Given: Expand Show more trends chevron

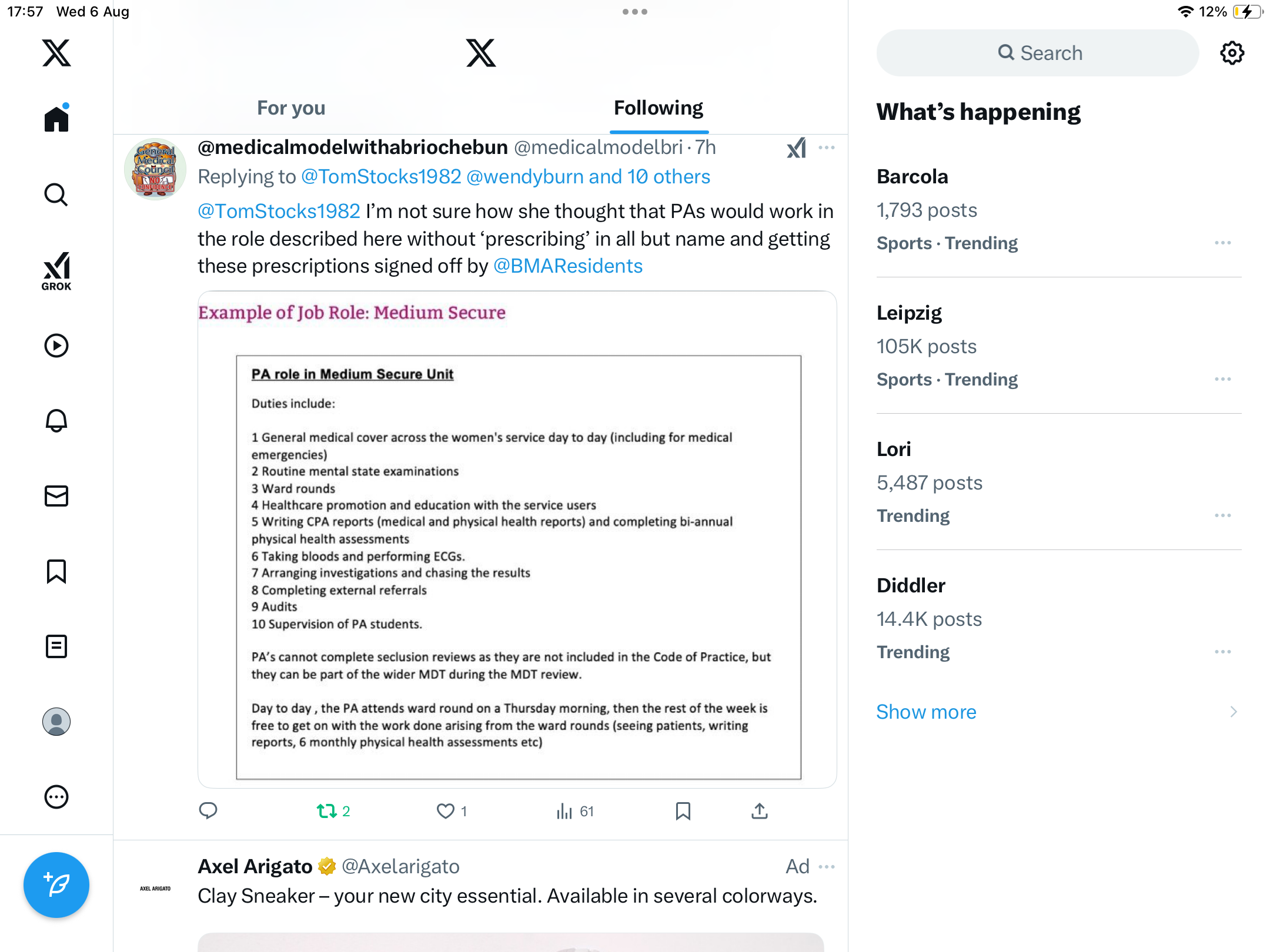Looking at the screenshot, I should (1234, 712).
